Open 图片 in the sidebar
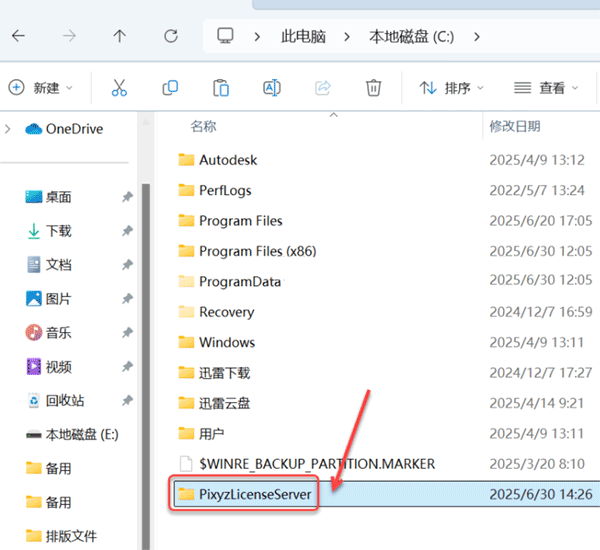 pyautogui.click(x=49, y=299)
